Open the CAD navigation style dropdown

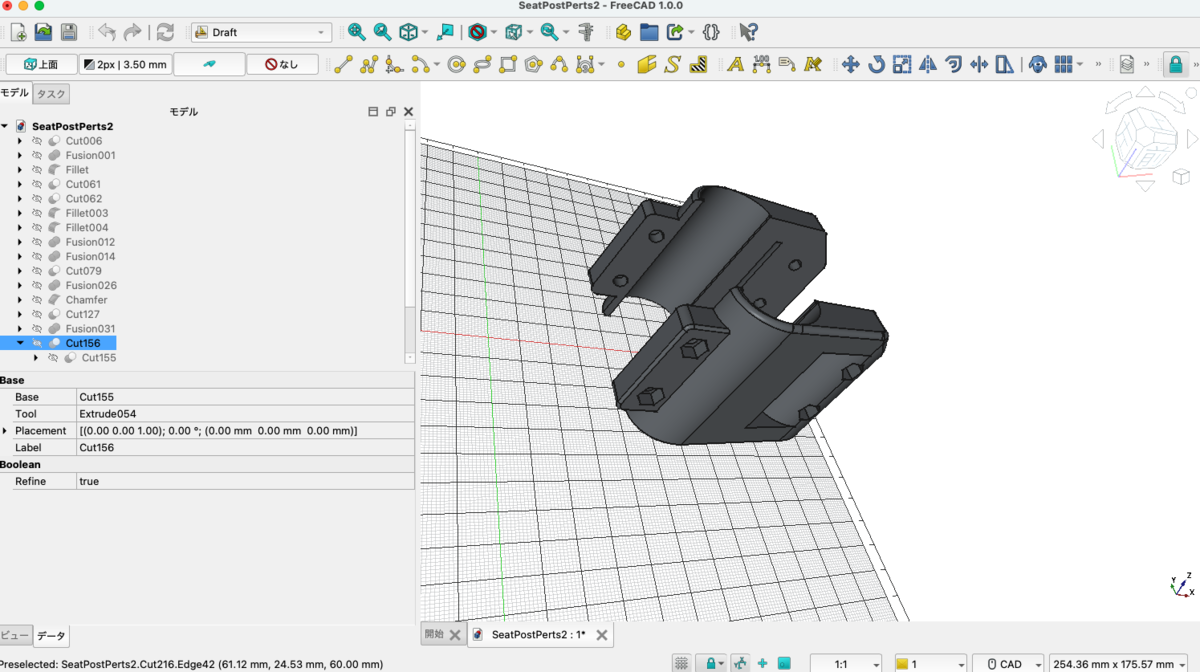click(1007, 664)
